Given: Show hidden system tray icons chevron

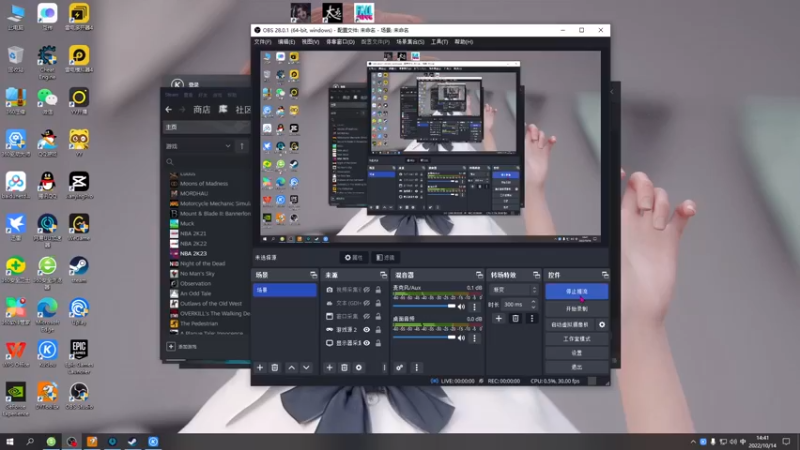Looking at the screenshot, I should 693,442.
